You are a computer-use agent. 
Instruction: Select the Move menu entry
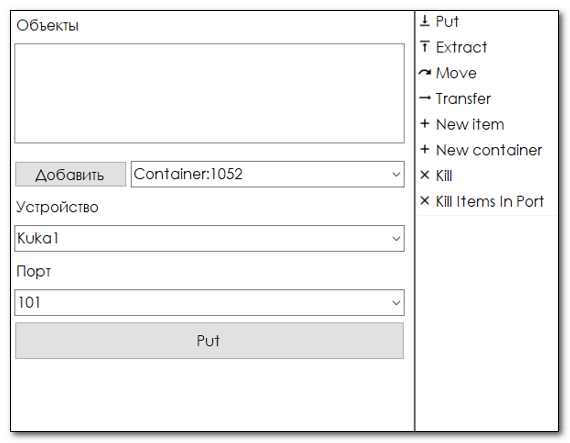tap(487, 73)
